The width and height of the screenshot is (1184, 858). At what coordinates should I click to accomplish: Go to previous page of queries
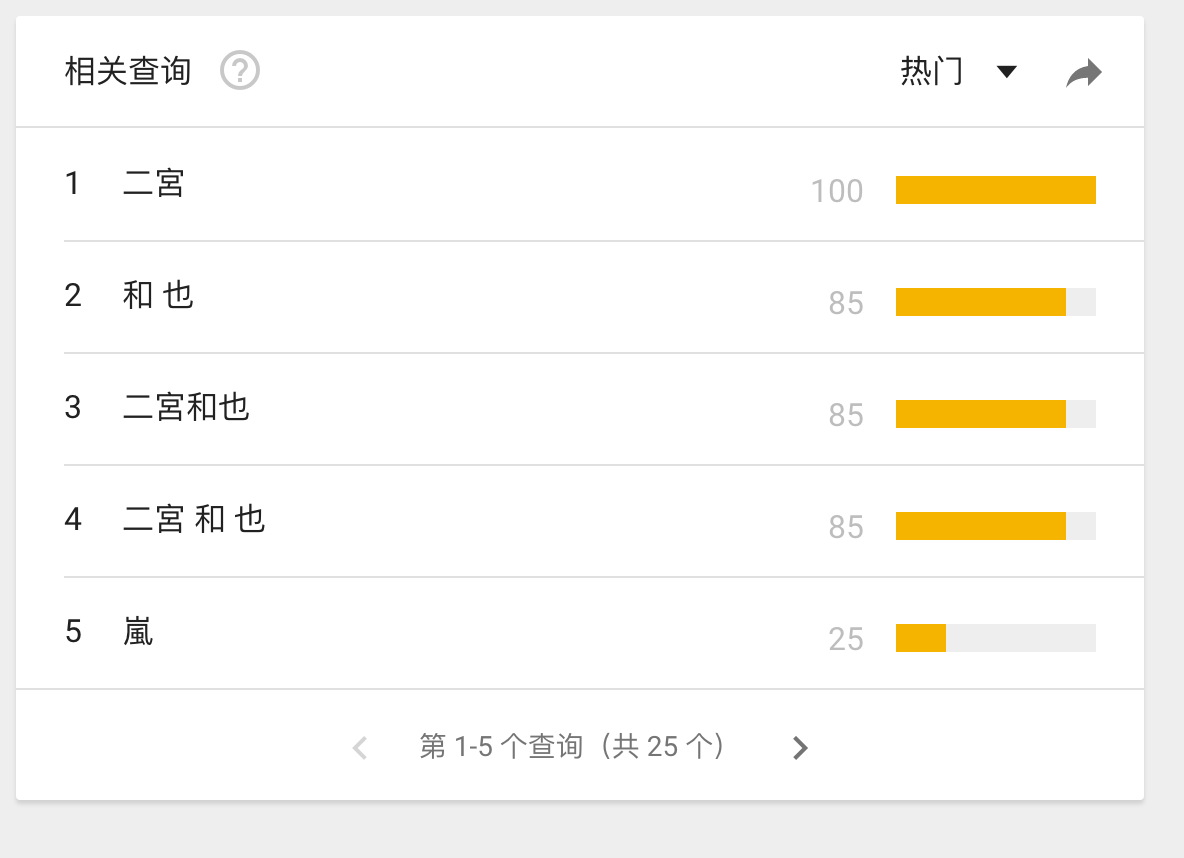(360, 748)
